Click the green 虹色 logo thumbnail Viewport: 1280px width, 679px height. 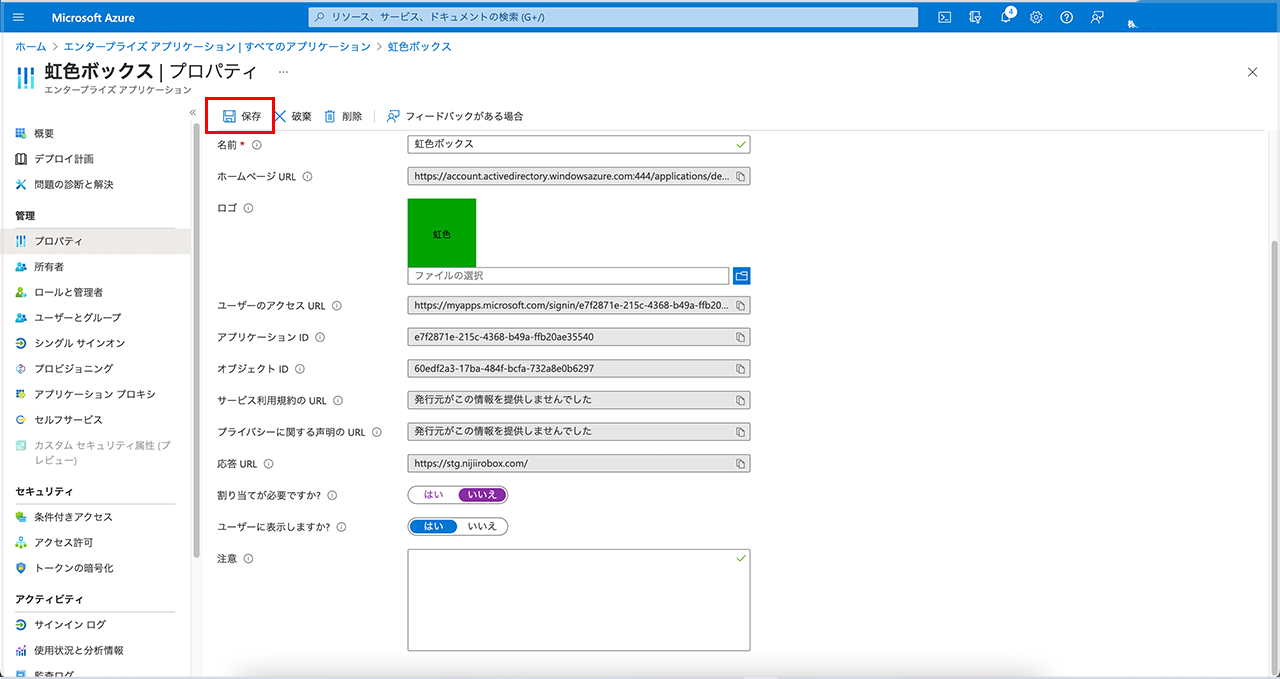click(441, 233)
